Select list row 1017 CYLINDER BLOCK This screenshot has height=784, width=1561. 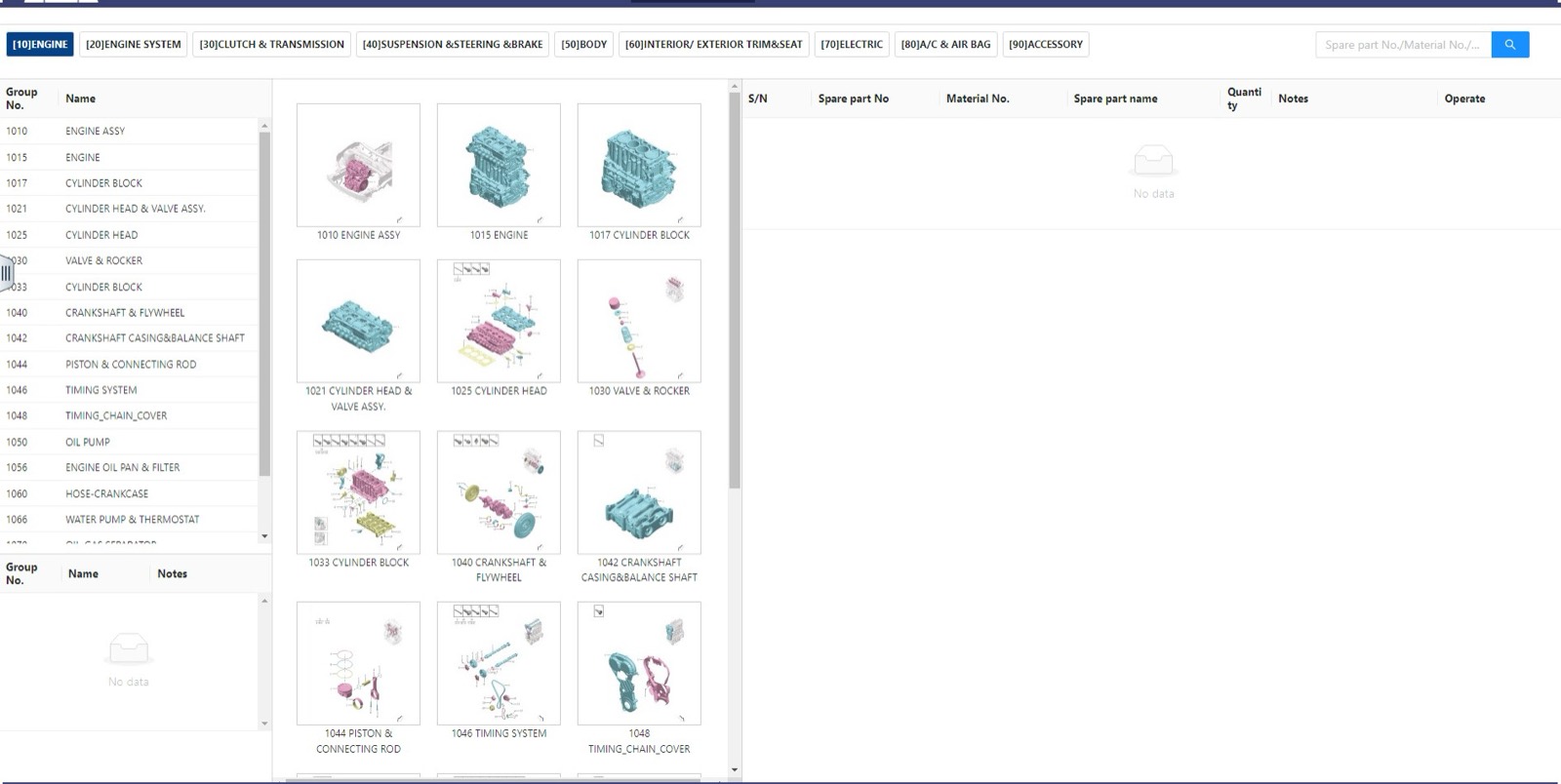[x=129, y=182]
